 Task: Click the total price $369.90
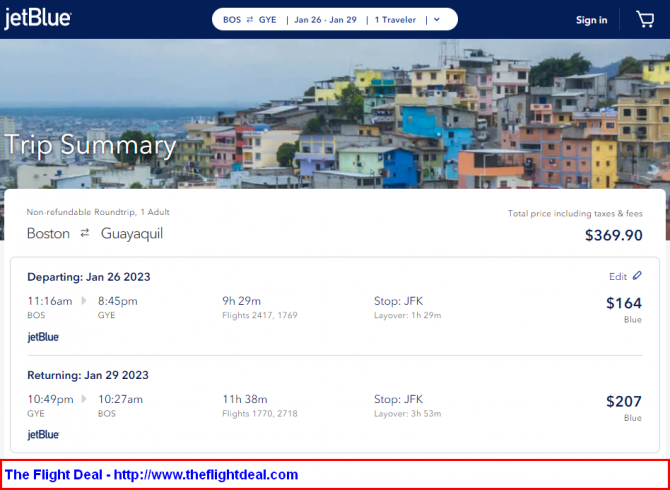click(x=614, y=235)
